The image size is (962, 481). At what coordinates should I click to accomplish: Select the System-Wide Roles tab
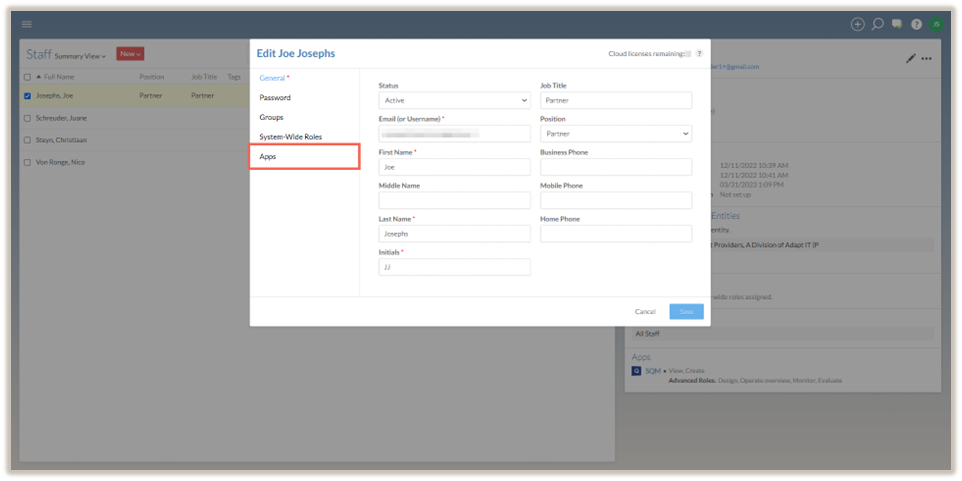coord(290,136)
